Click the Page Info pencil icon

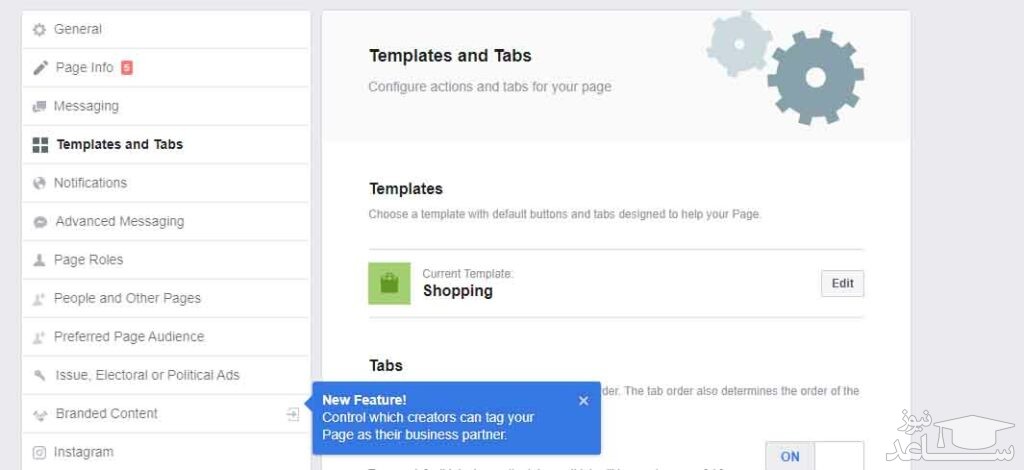click(x=40, y=68)
